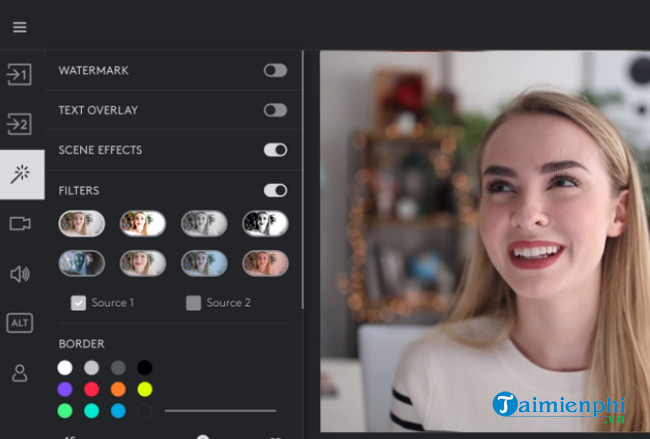Choose dark gray border color
This screenshot has width=650, height=439.
click(118, 368)
